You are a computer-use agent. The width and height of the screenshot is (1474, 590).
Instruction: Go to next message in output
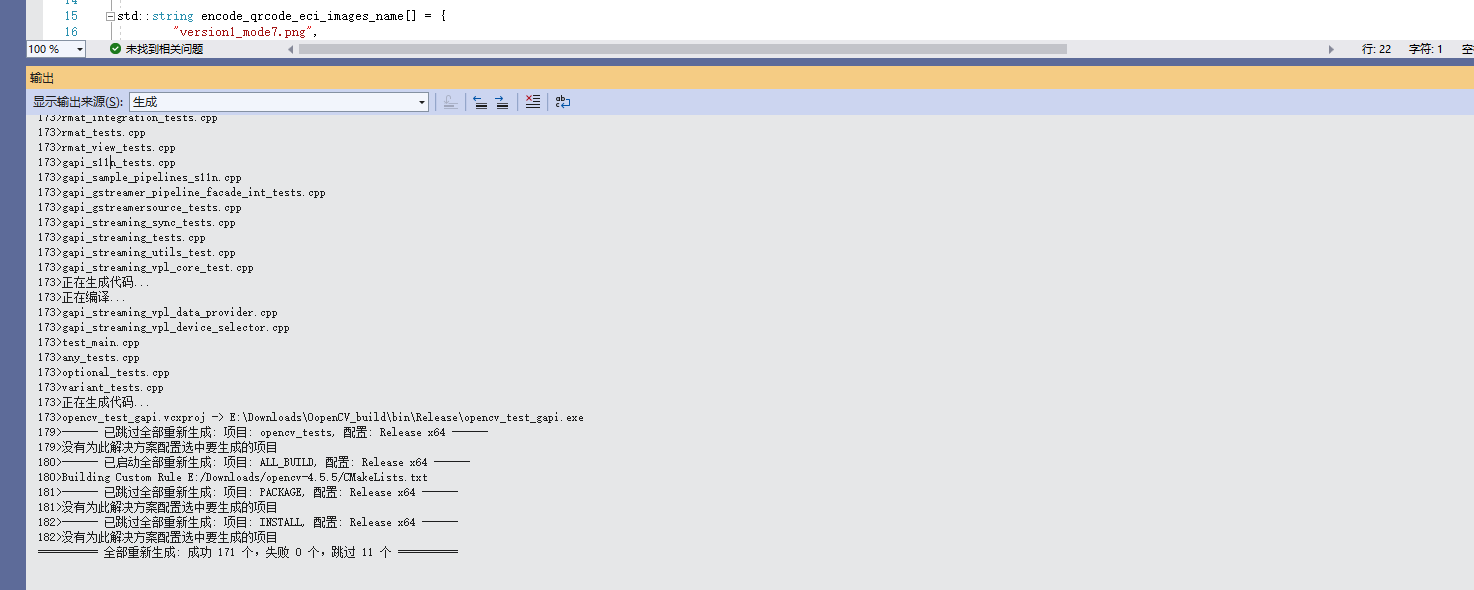tap(502, 102)
